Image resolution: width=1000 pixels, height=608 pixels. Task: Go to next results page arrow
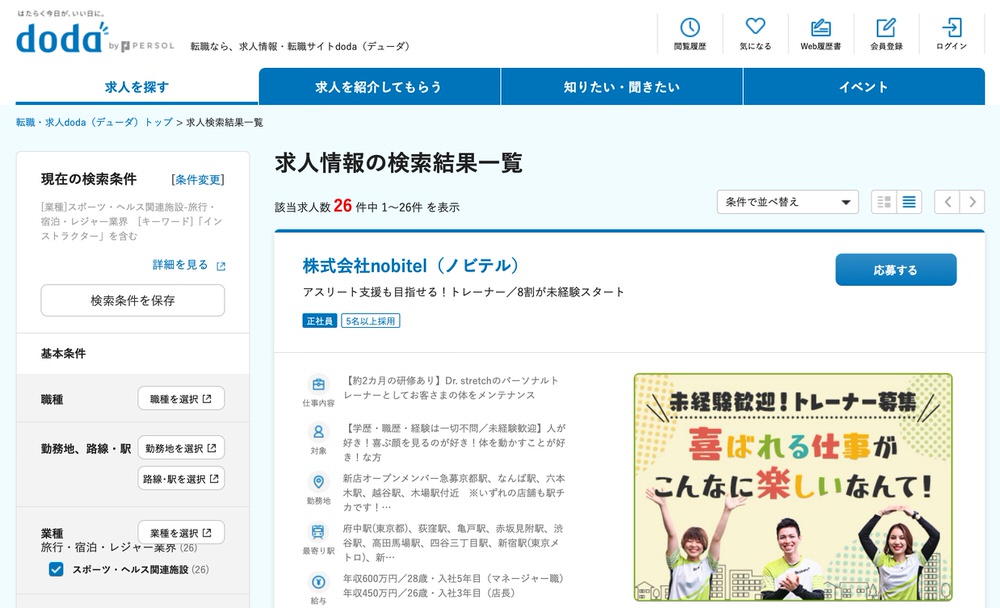coord(972,202)
